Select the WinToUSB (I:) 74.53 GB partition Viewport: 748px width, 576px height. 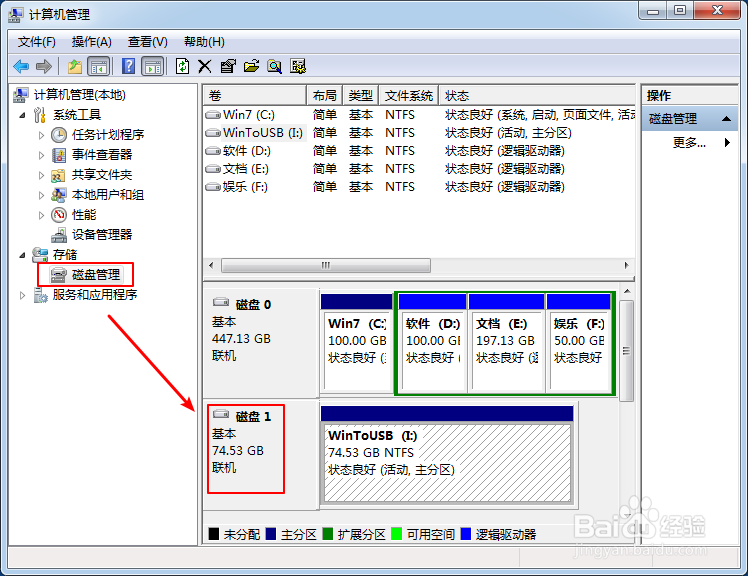[x=447, y=455]
